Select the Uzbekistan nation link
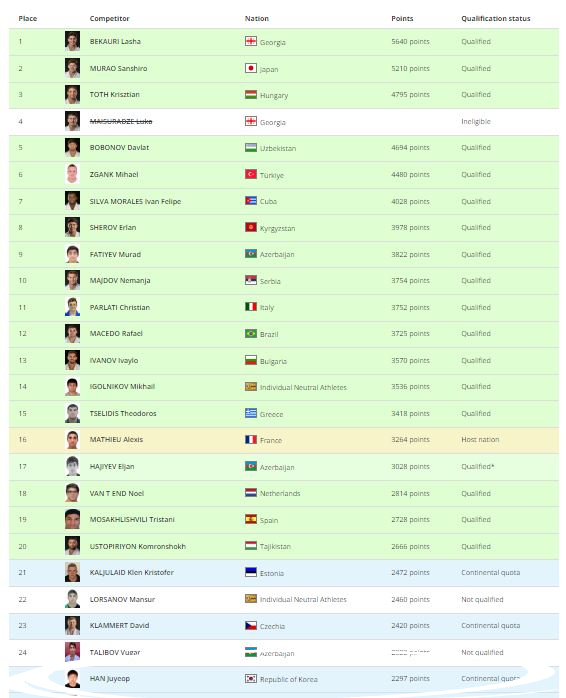 [278, 148]
